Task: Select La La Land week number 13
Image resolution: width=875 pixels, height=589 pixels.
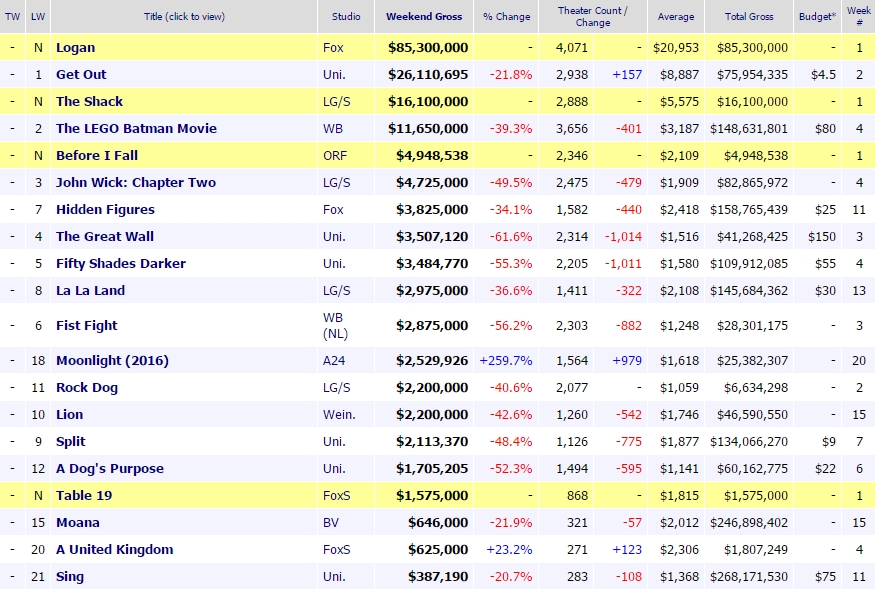Action: [x=859, y=290]
